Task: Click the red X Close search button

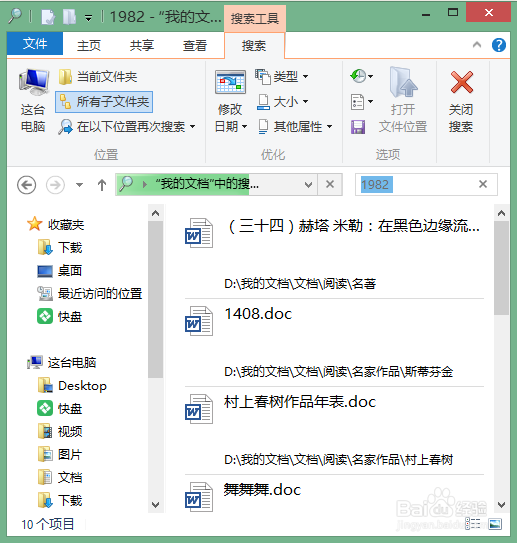Action: pyautogui.click(x=461, y=100)
